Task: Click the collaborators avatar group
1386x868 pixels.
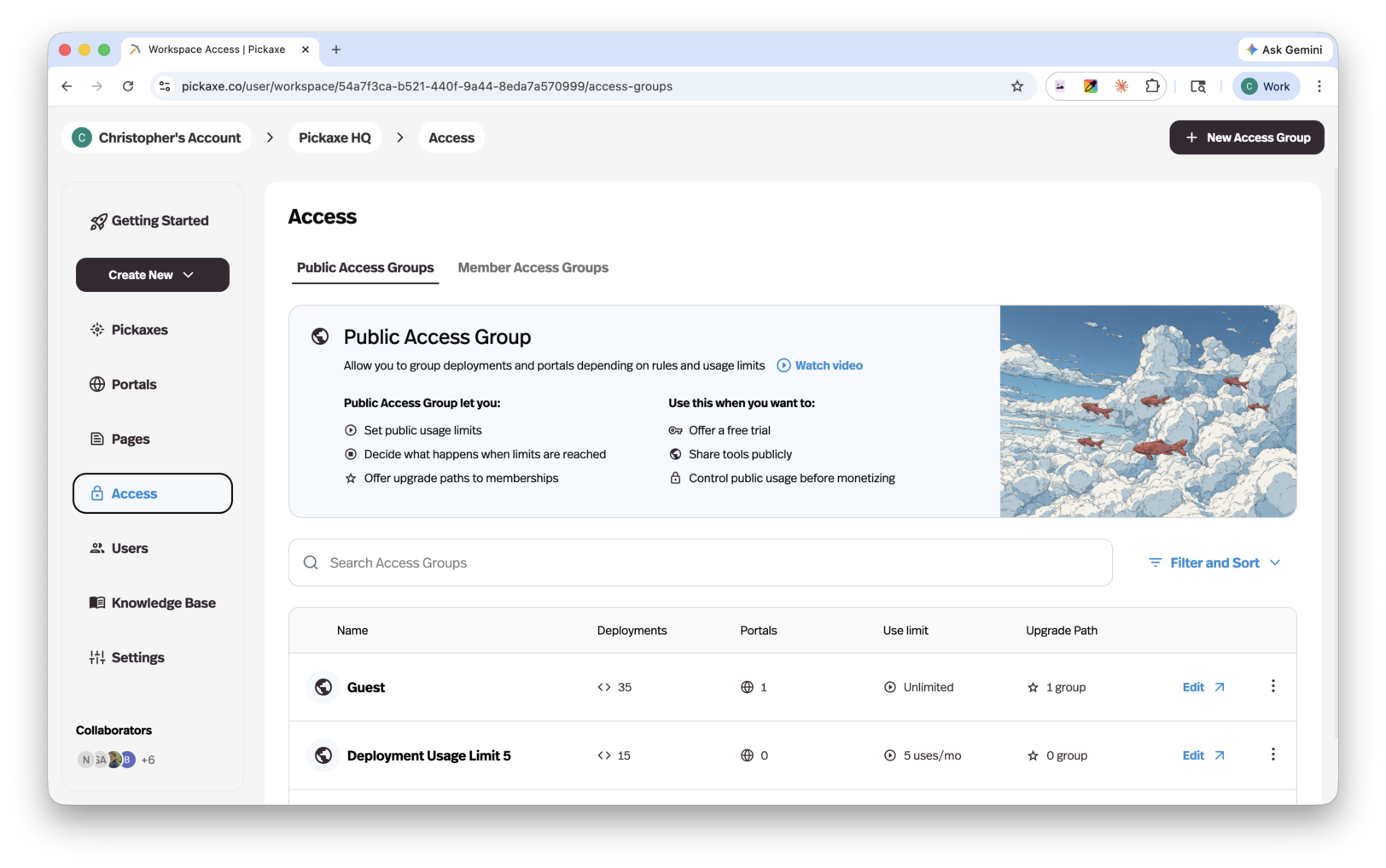Action: (x=108, y=760)
